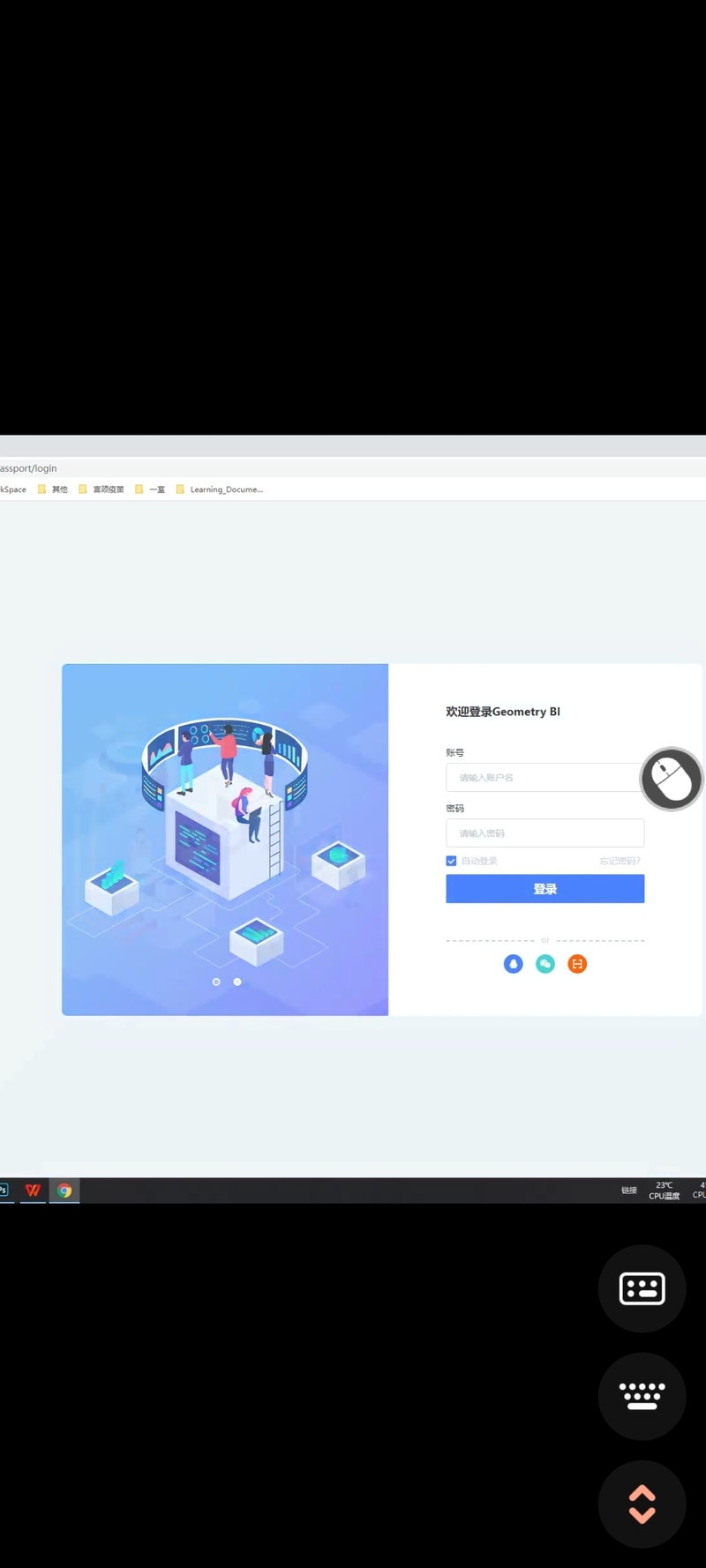The width and height of the screenshot is (706, 1568).
Task: Click the blue 登录 login button
Action: (x=545, y=888)
